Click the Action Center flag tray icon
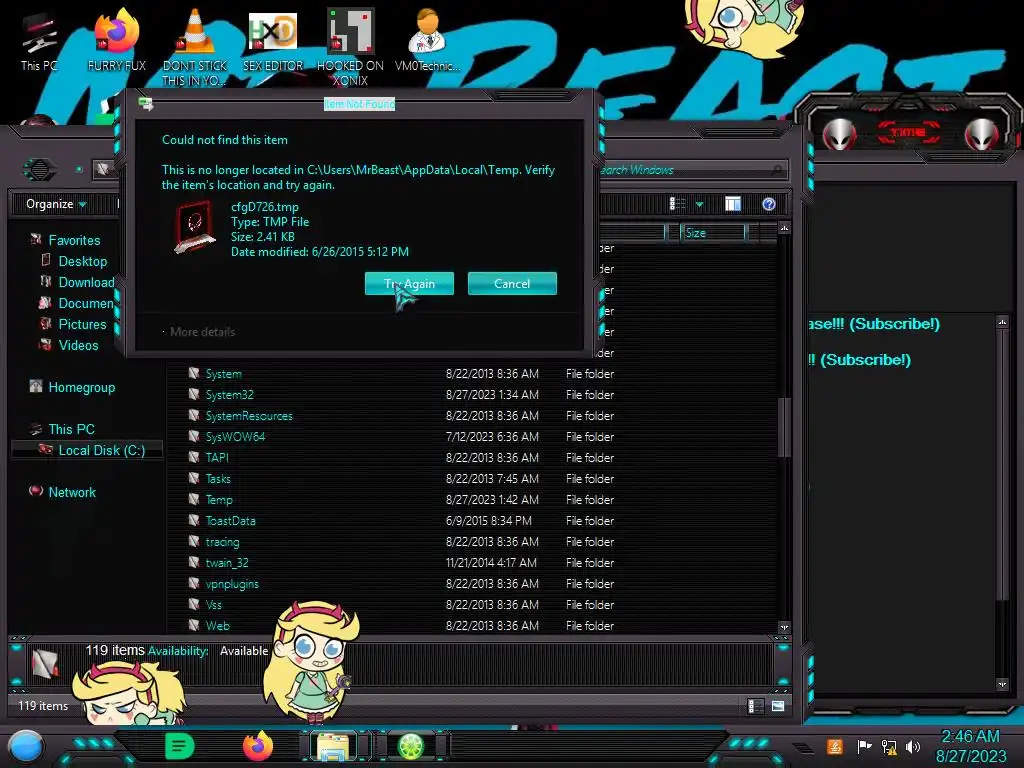This screenshot has width=1024, height=768. click(x=864, y=746)
